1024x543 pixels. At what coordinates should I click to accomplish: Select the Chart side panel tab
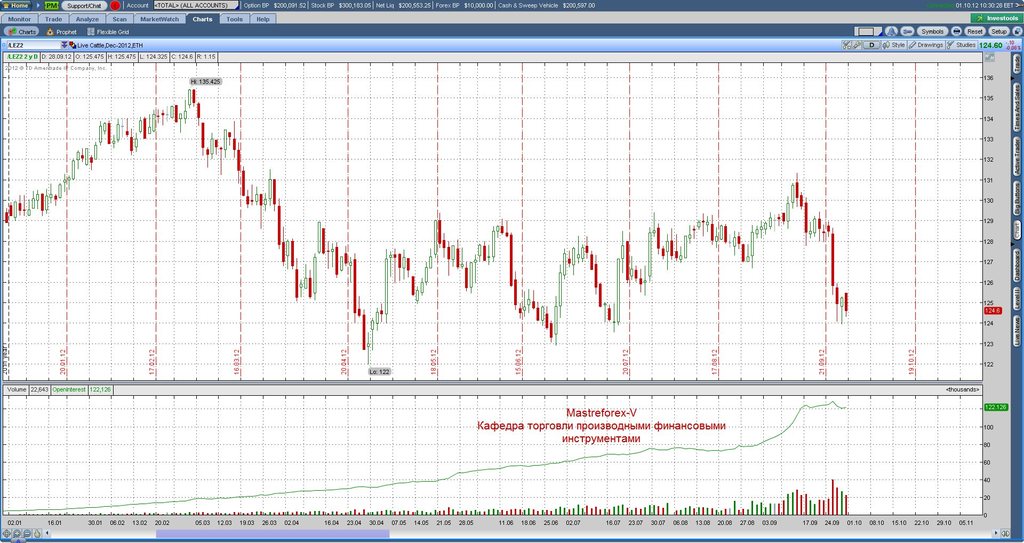tap(1017, 231)
